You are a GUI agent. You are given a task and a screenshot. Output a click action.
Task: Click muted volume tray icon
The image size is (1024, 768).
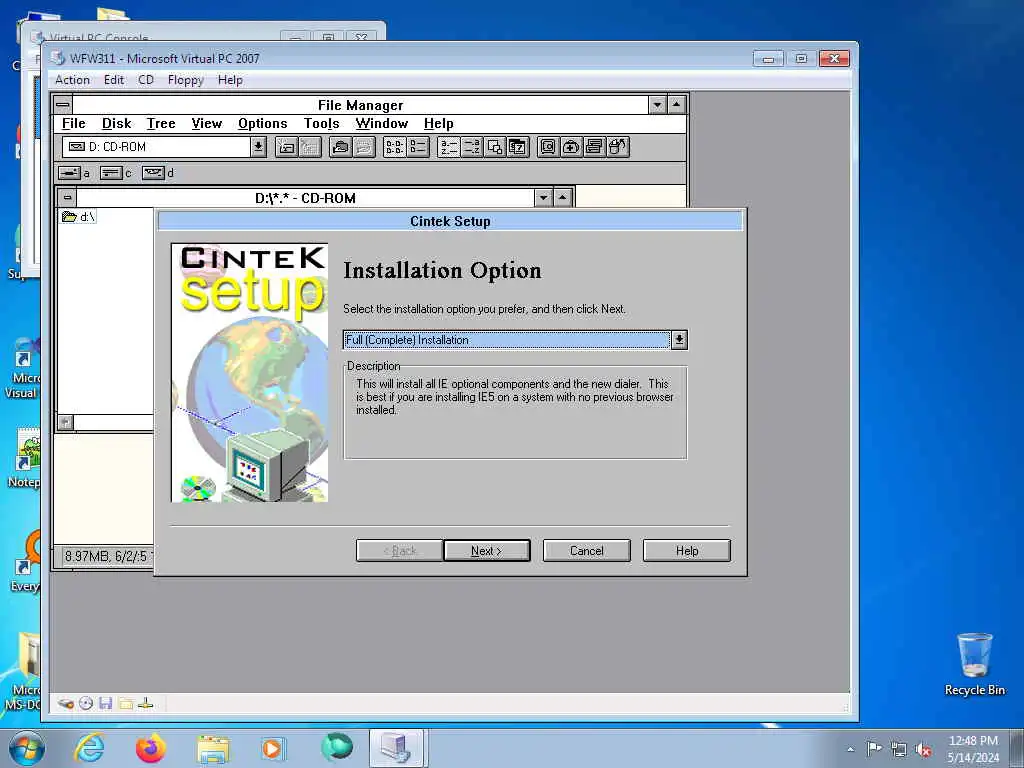(923, 750)
